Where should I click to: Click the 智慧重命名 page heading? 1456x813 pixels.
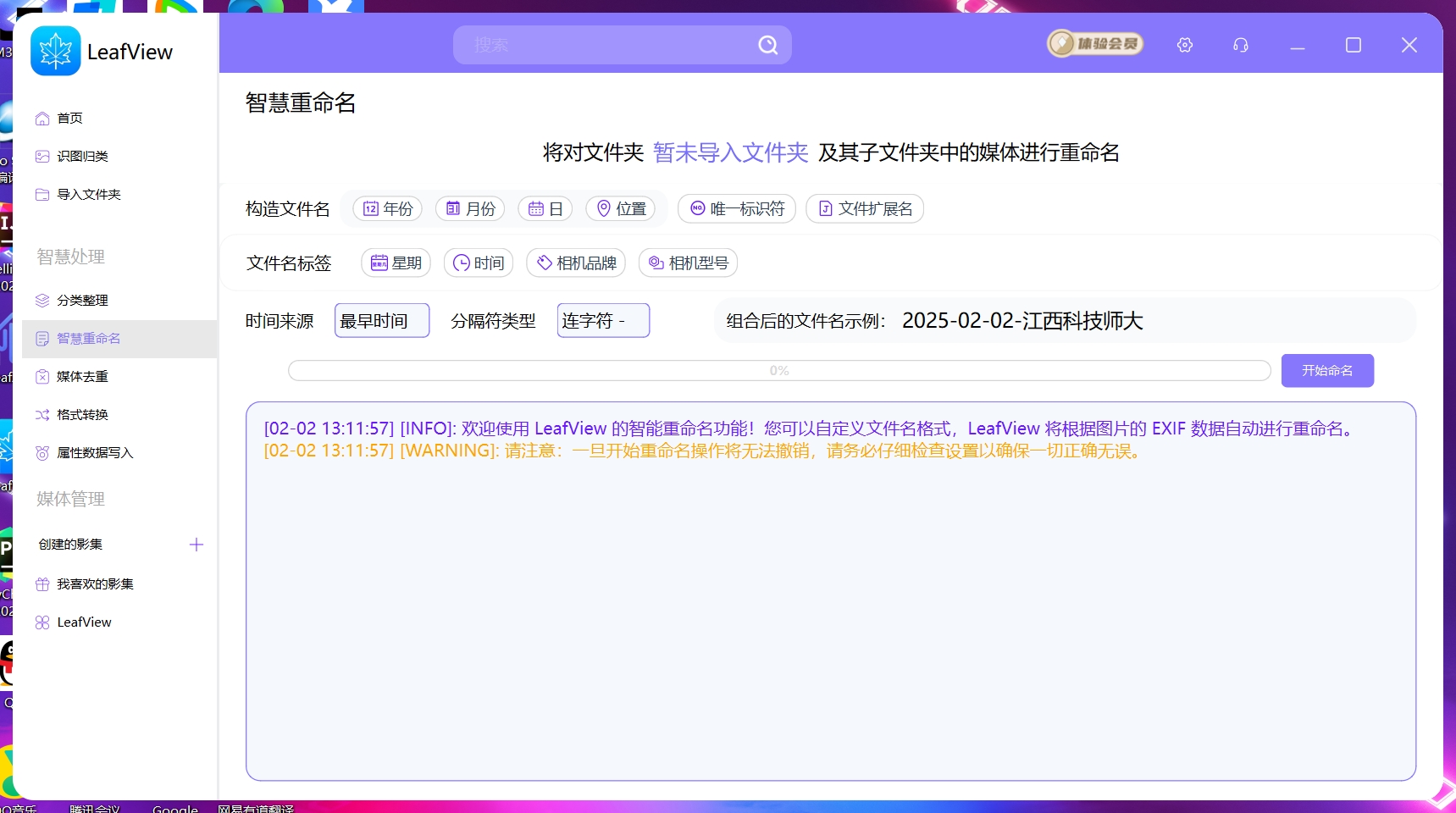(x=301, y=103)
